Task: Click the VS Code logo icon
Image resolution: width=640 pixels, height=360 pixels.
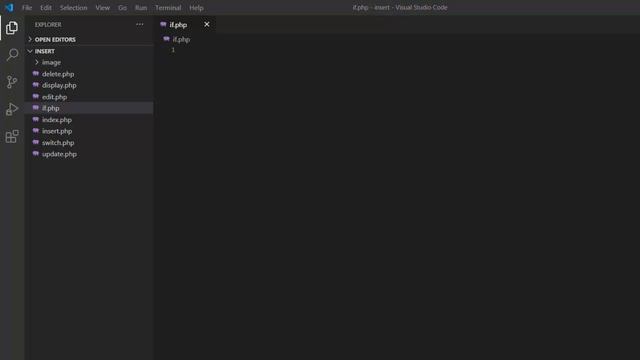Action: [9, 7]
